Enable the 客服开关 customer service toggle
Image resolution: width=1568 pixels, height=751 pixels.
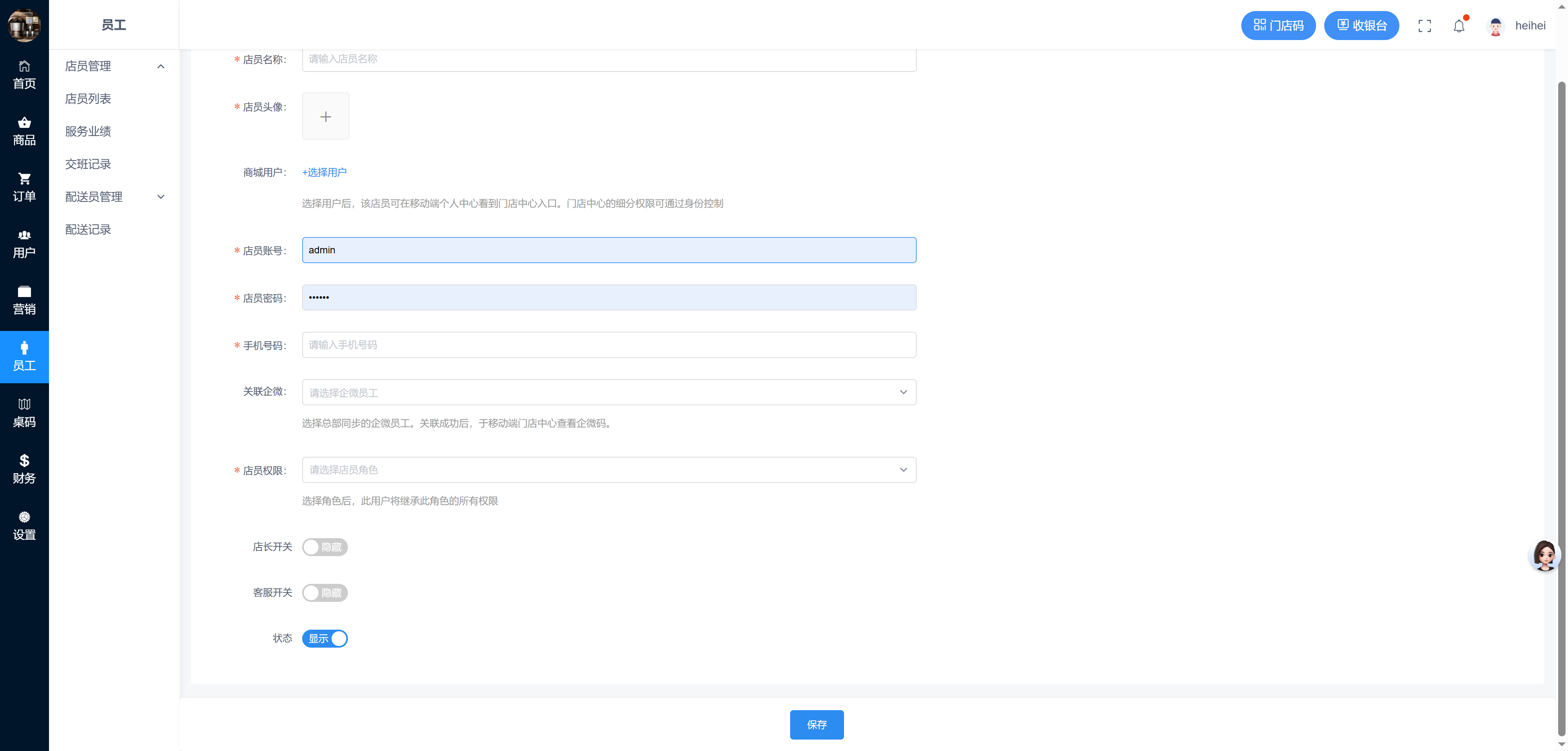tap(325, 592)
